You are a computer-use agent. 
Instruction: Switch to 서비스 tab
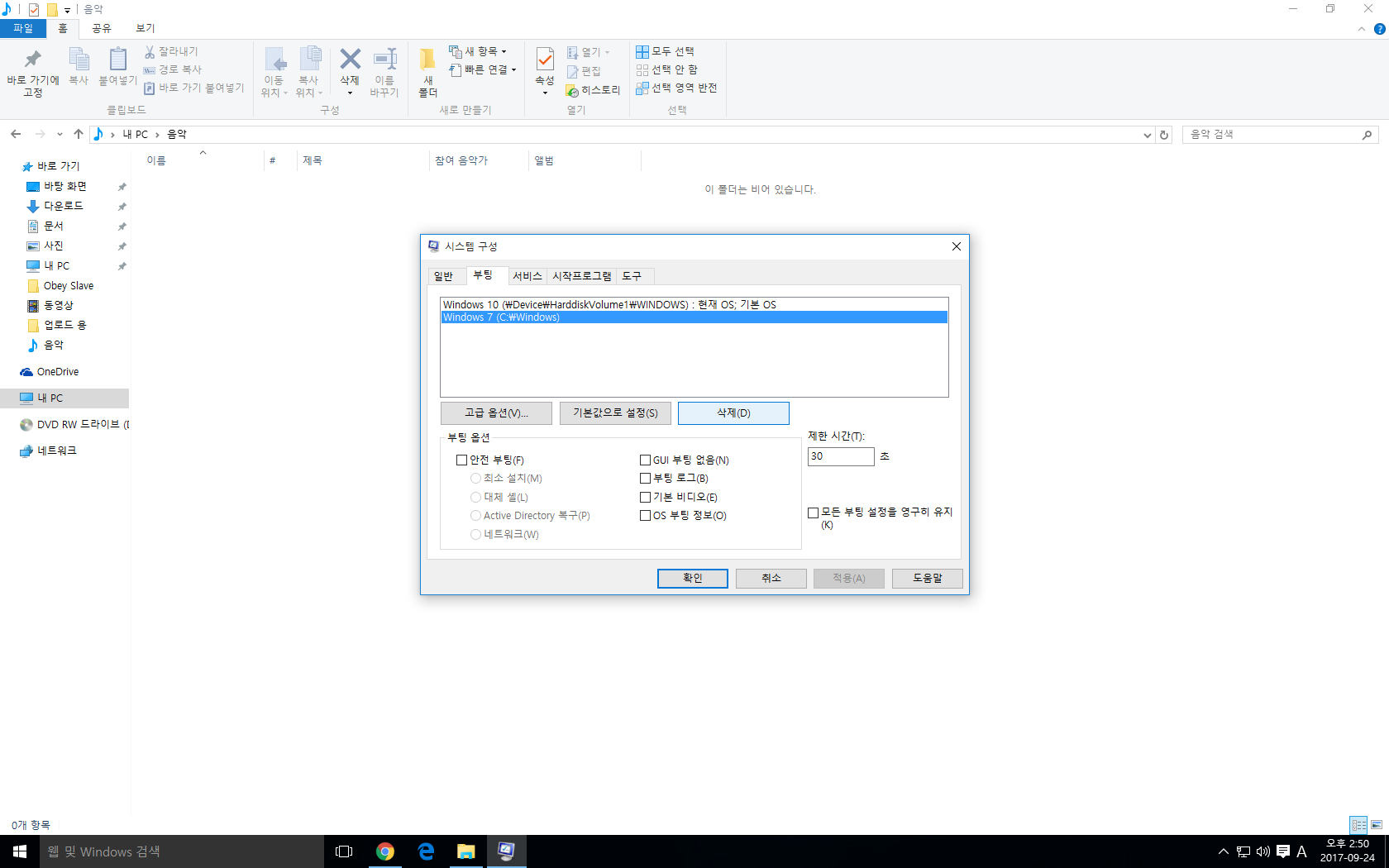527,276
